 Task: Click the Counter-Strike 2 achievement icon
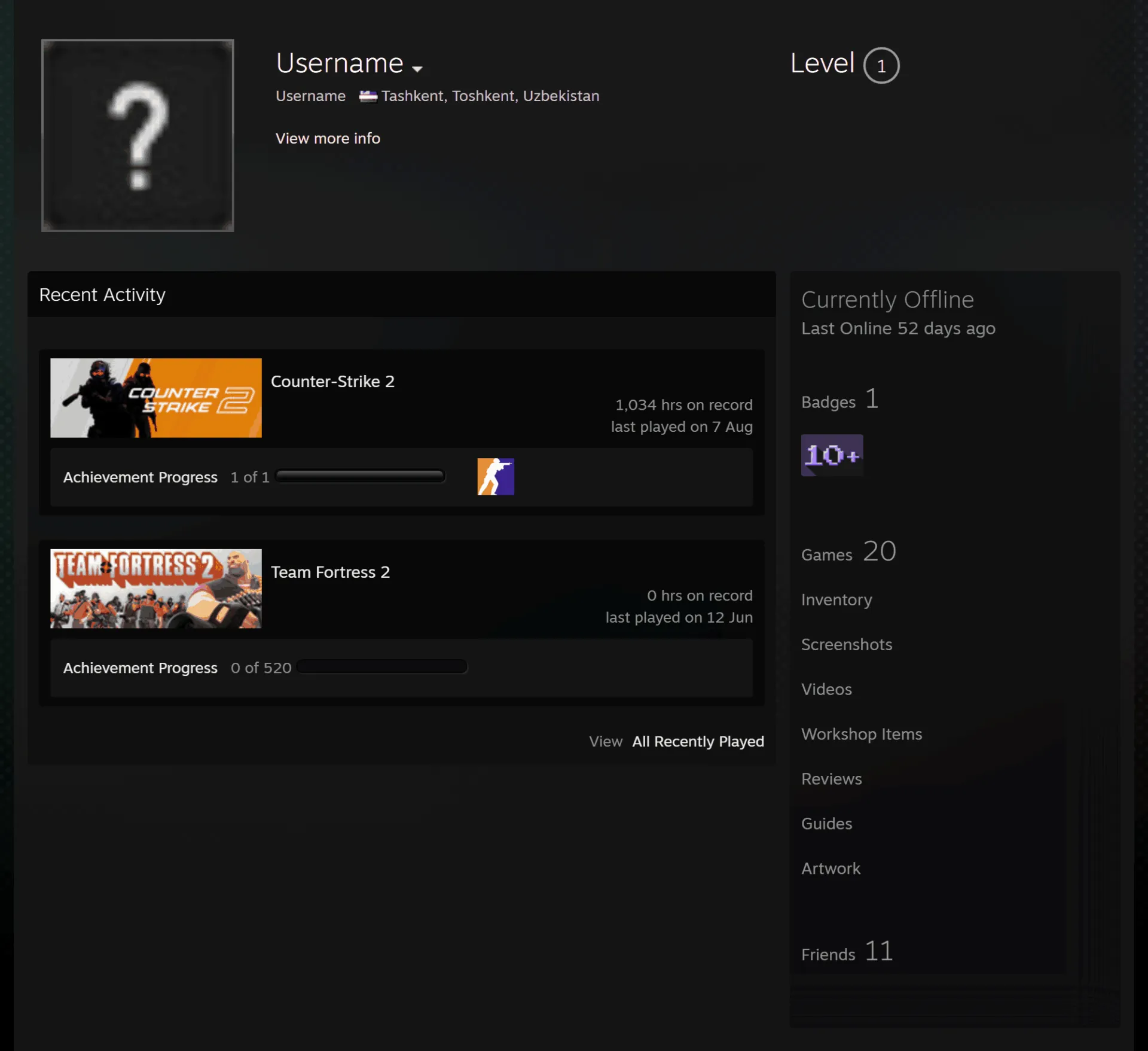coord(496,477)
